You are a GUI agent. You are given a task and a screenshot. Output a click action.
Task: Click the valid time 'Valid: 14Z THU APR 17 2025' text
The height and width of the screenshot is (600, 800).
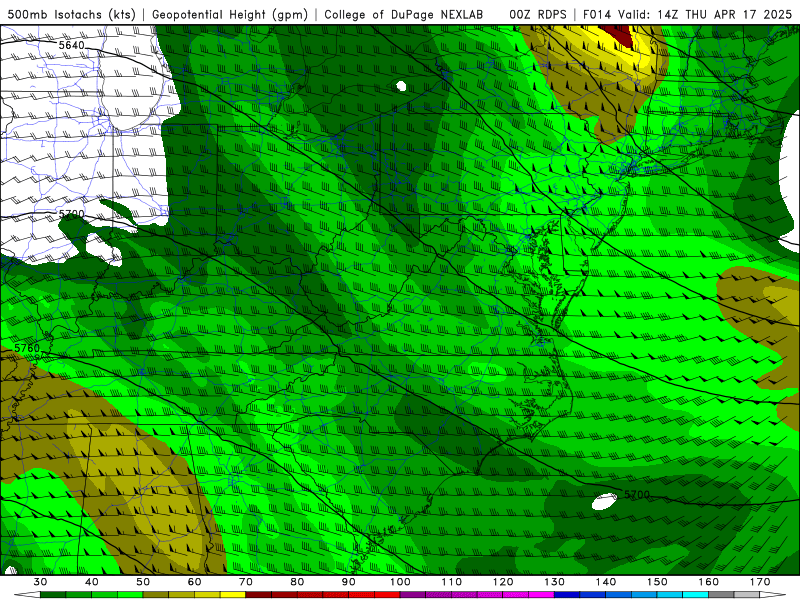(705, 14)
